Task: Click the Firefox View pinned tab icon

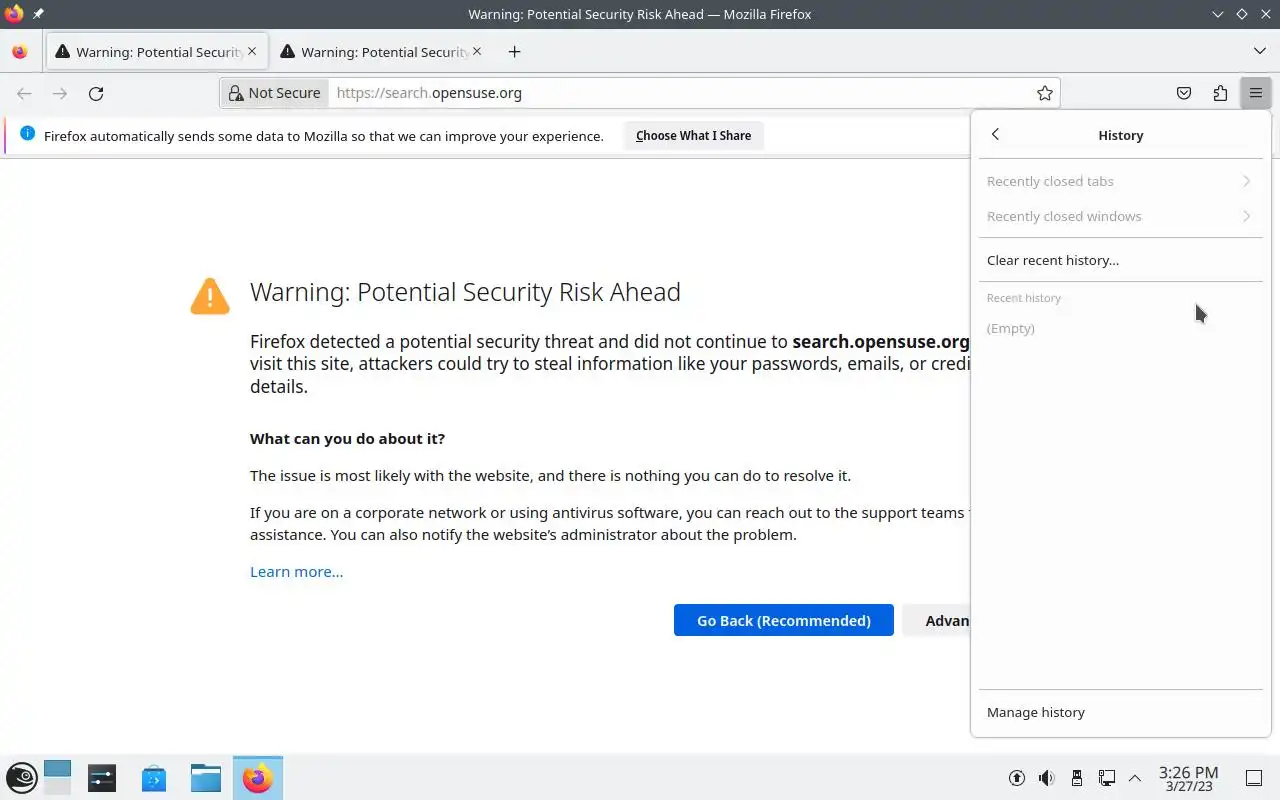Action: [x=20, y=52]
